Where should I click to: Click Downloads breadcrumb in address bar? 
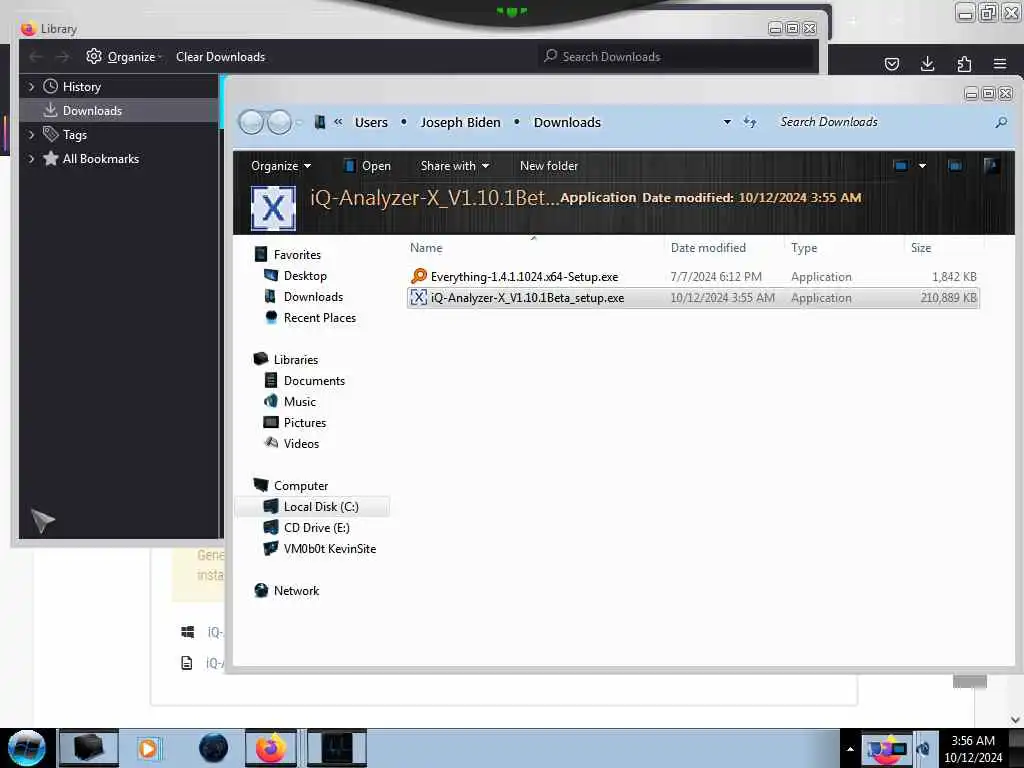tap(567, 122)
